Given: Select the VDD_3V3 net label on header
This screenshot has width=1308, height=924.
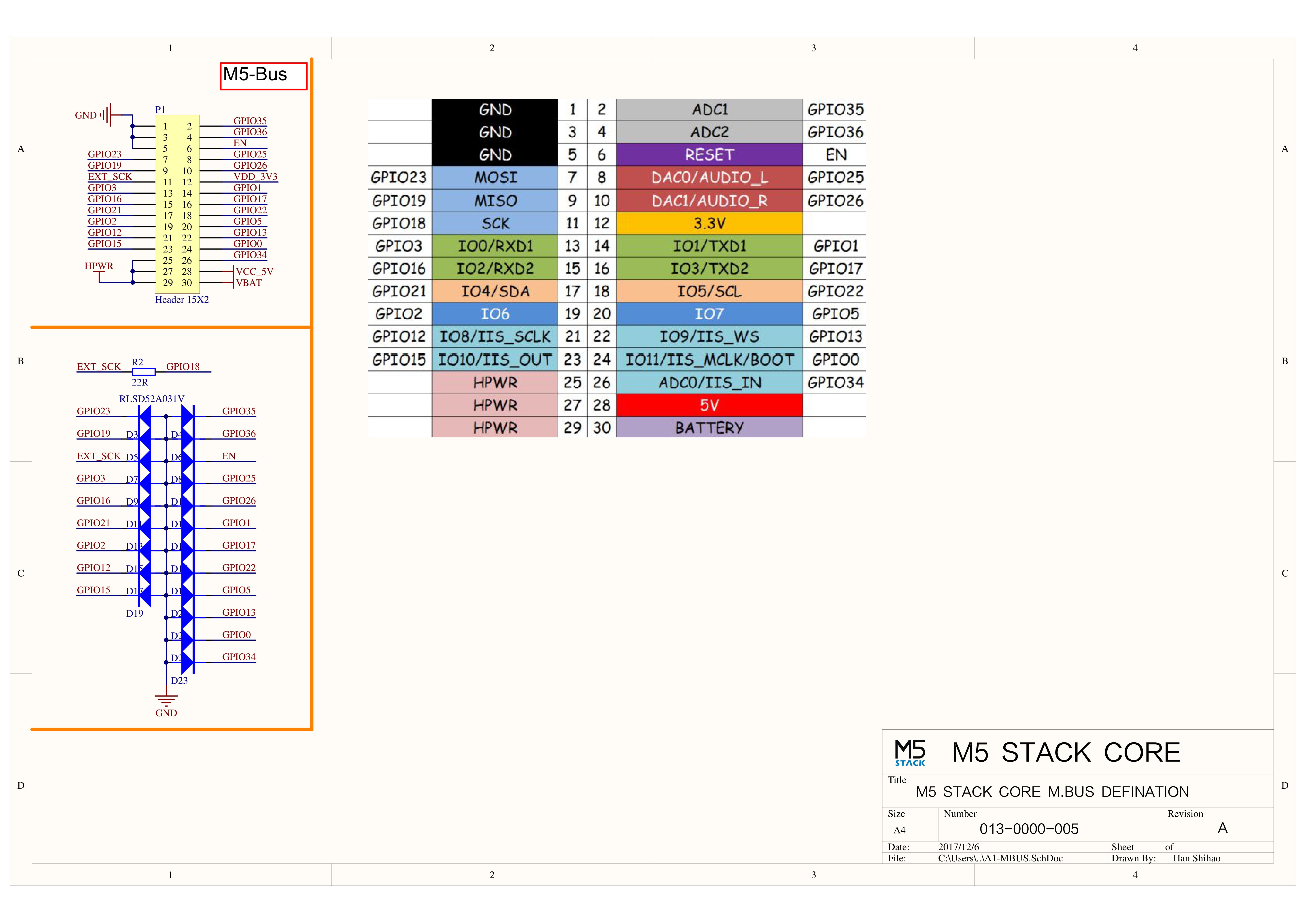Looking at the screenshot, I should [x=255, y=177].
